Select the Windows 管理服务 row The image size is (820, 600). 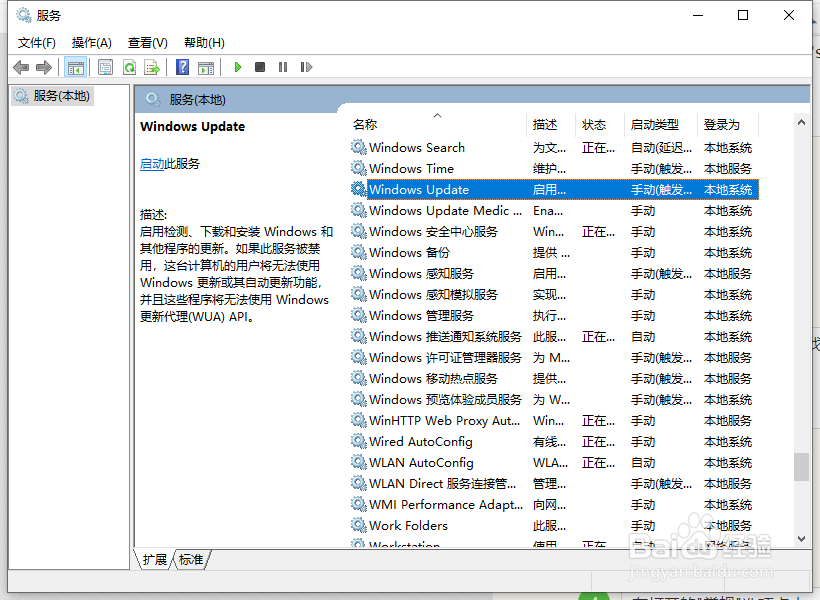coord(554,315)
